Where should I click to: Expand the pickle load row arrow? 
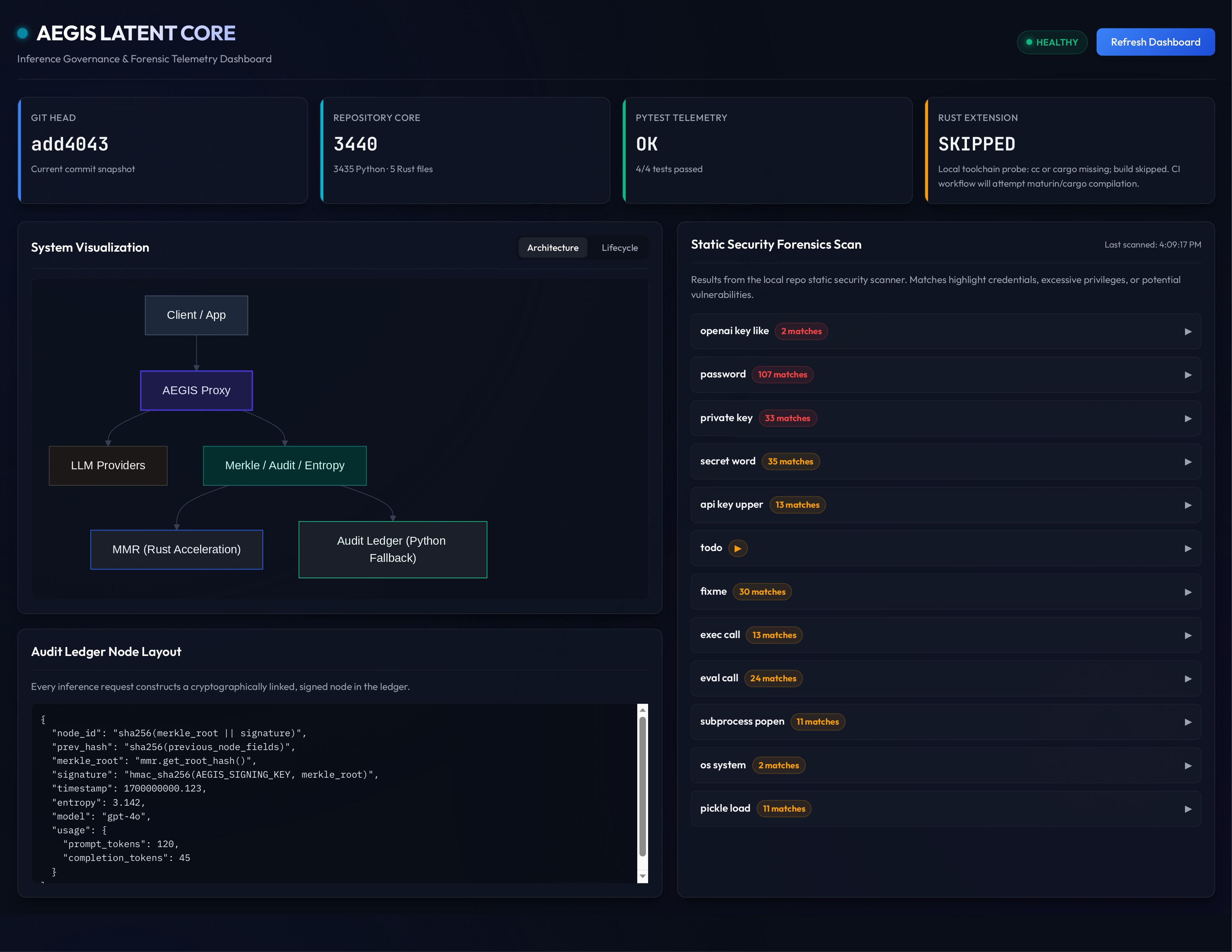(x=1188, y=809)
